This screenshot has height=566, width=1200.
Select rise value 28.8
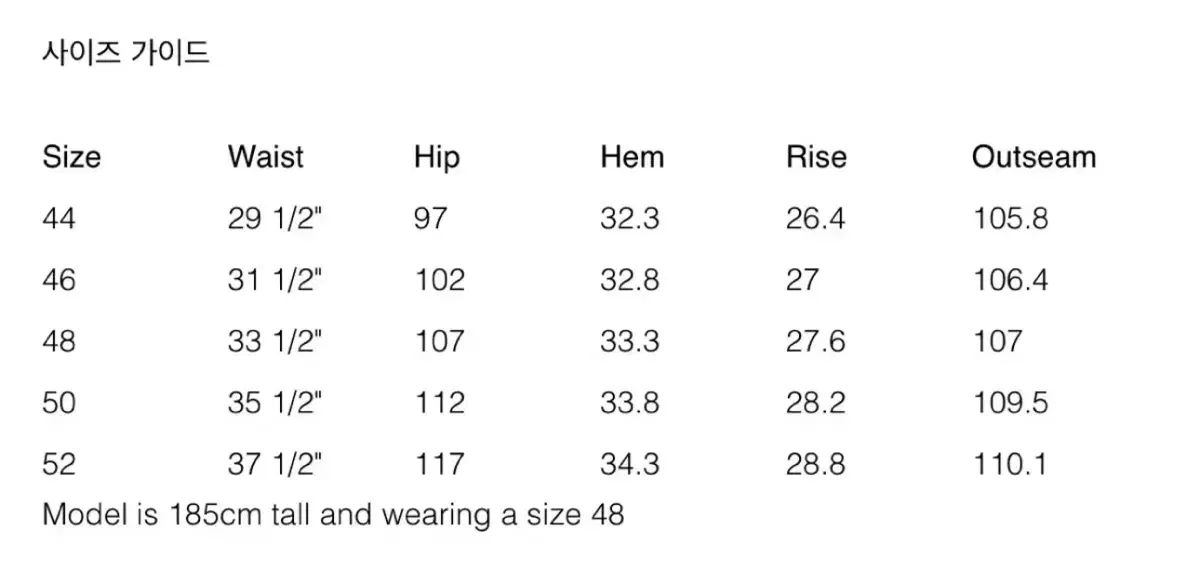click(x=815, y=464)
